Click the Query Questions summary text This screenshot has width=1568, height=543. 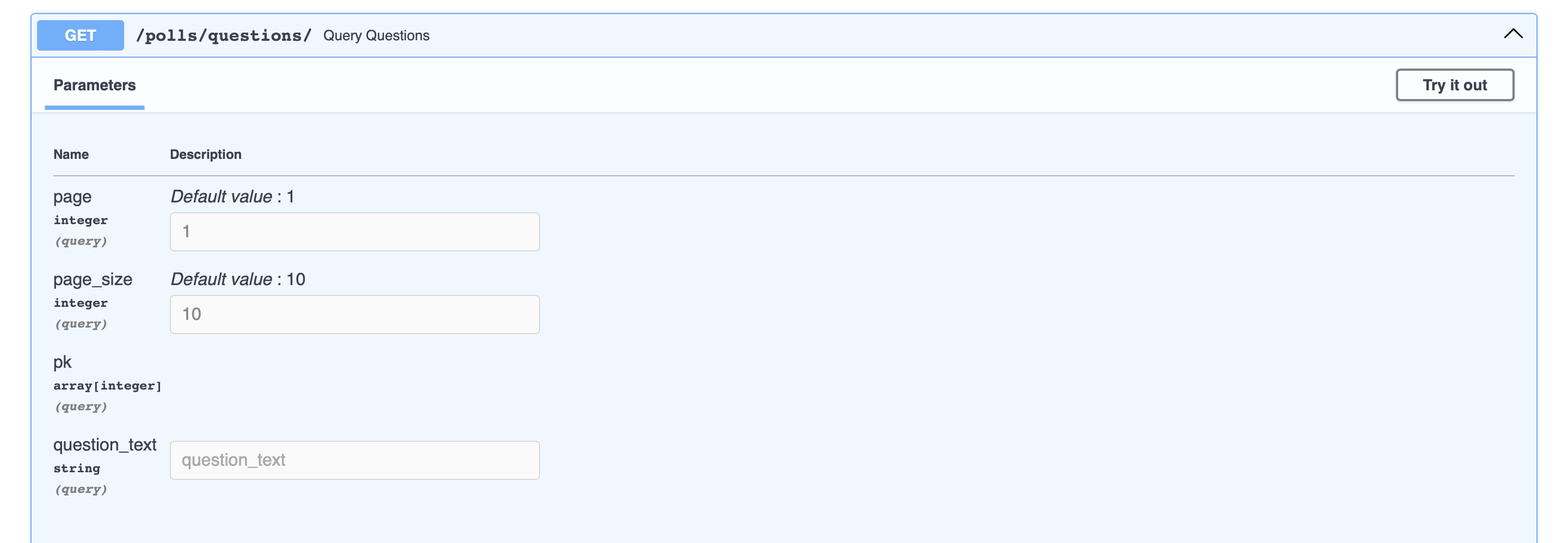(x=376, y=36)
